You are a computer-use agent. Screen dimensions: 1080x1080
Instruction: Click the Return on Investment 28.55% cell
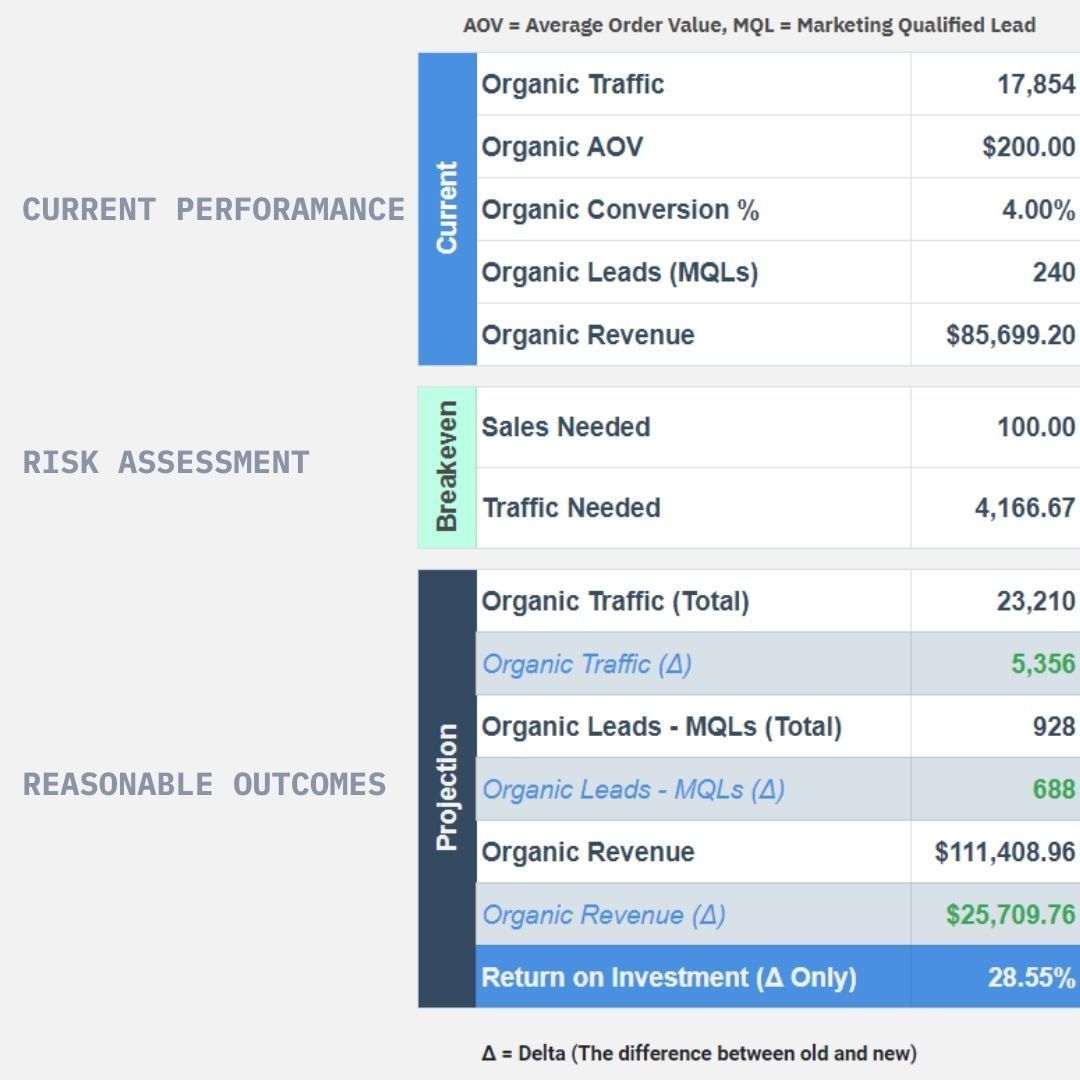(x=995, y=977)
